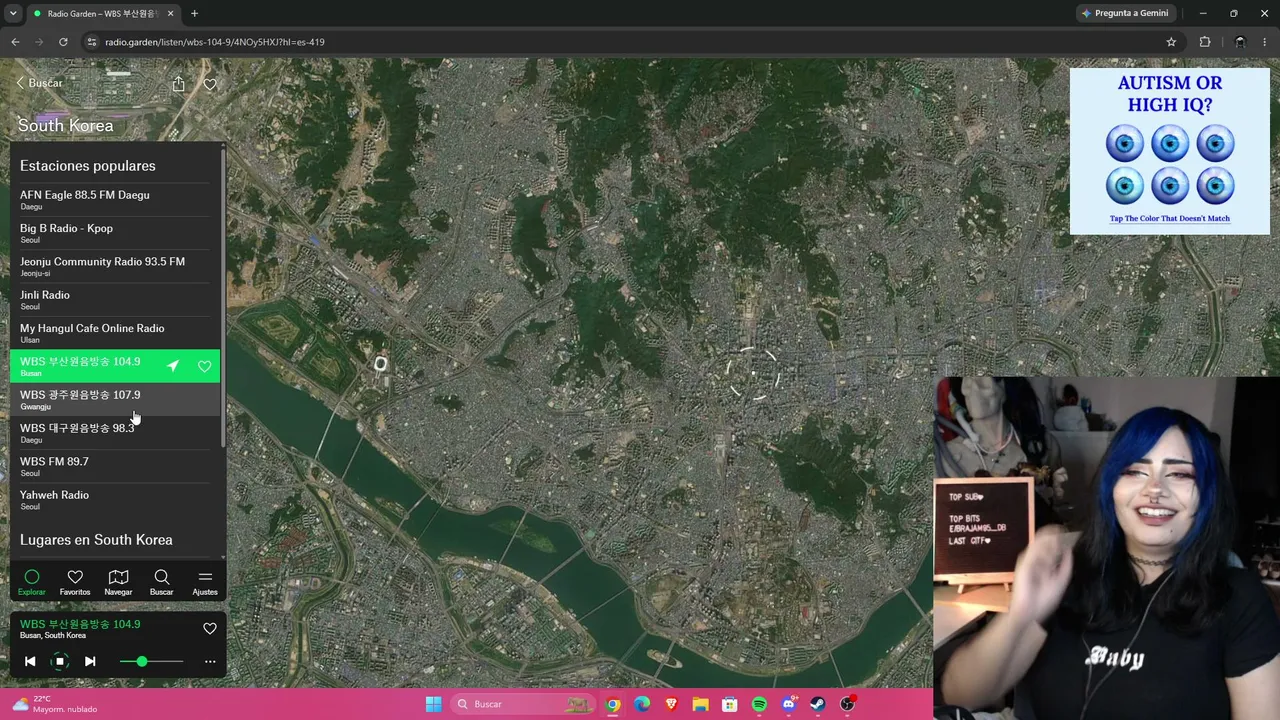Play AFN Eagle 88.5 FM Daegu
Viewport: 1280px width, 720px height.
[115, 199]
